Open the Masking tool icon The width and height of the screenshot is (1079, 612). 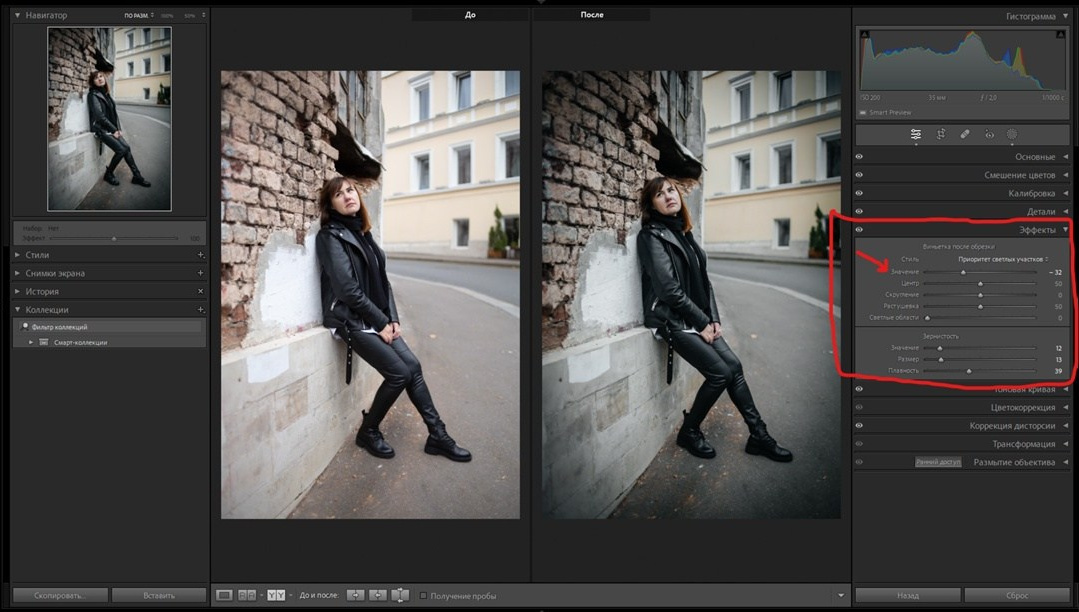pos(1012,134)
